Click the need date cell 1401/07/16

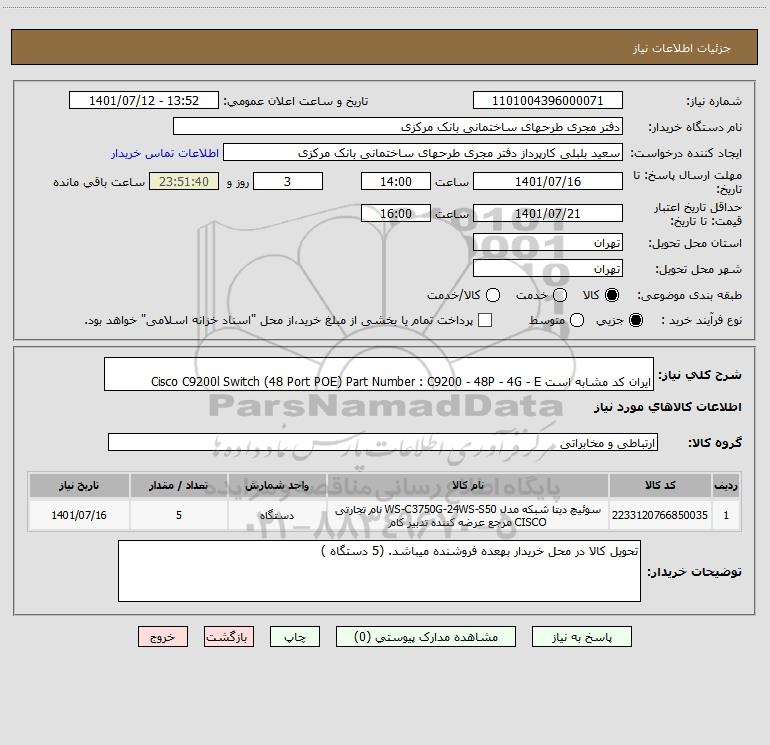[x=79, y=515]
